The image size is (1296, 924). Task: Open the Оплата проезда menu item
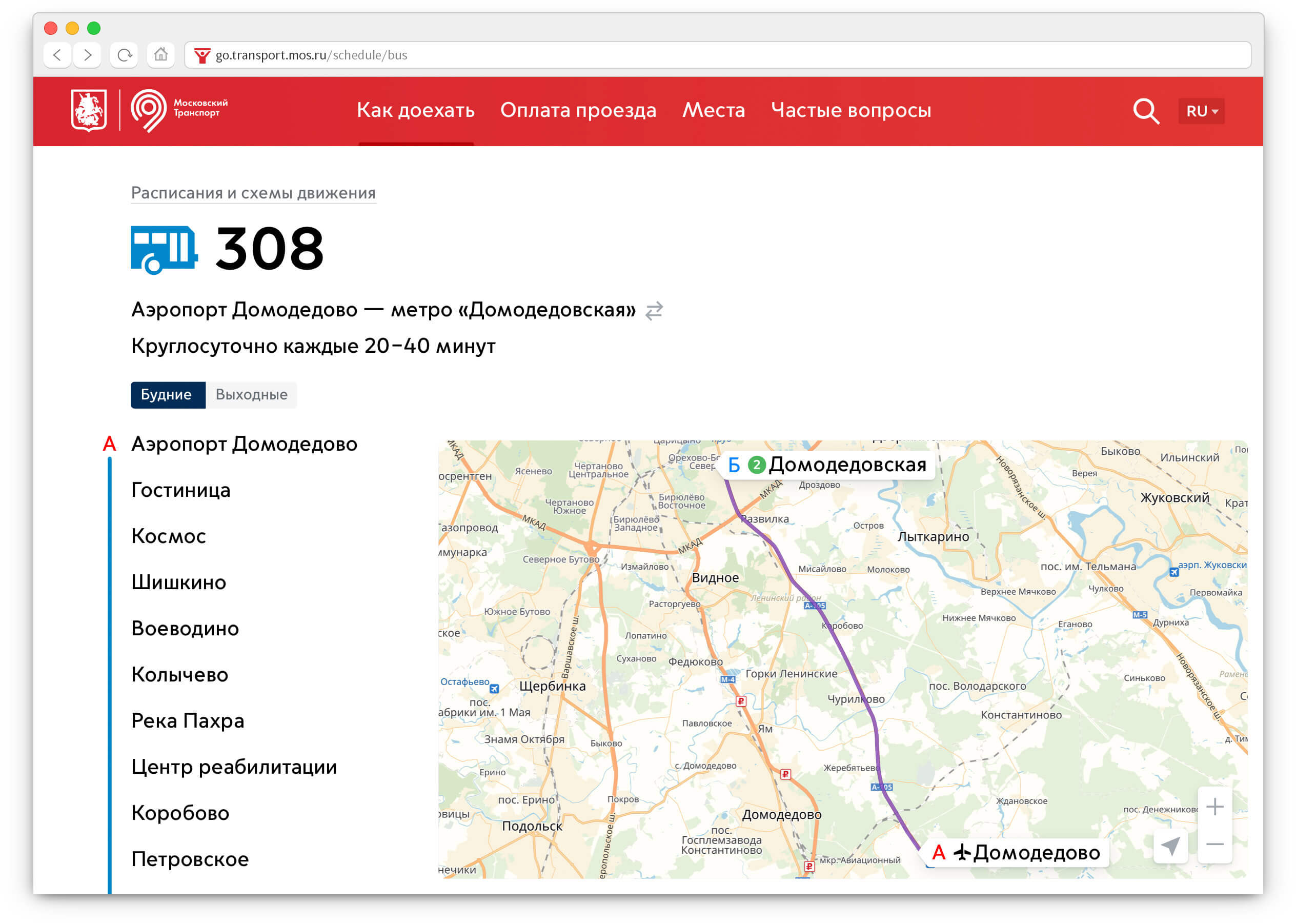click(578, 110)
